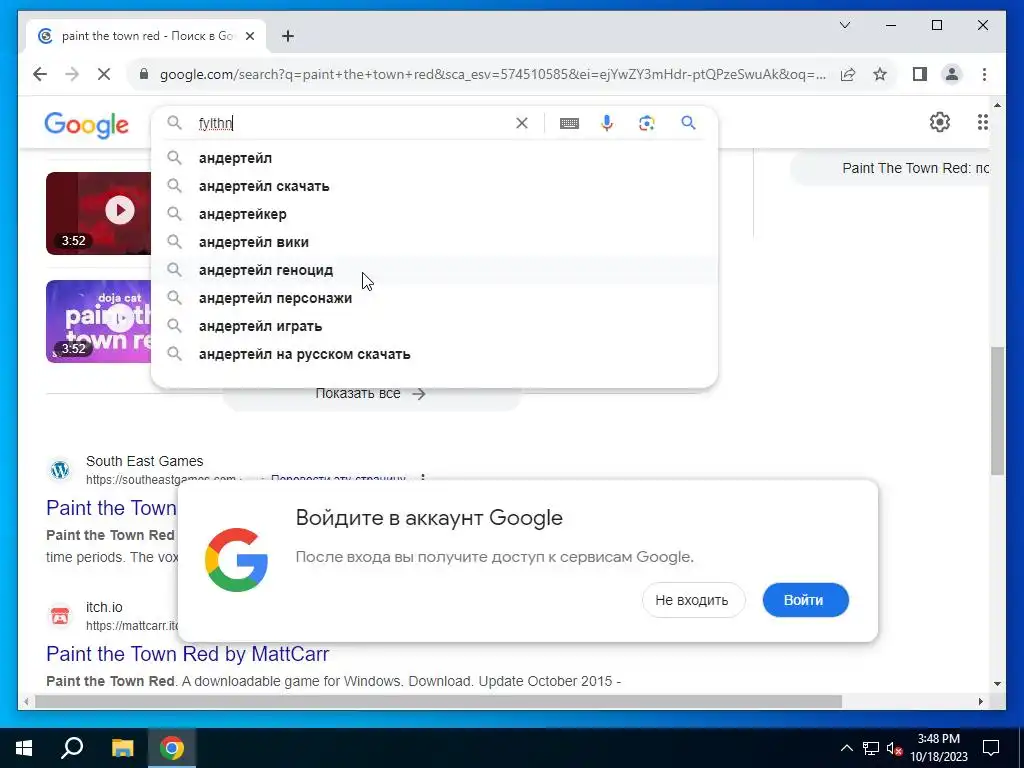
Task: Open a new tab with the plus button
Action: [288, 36]
